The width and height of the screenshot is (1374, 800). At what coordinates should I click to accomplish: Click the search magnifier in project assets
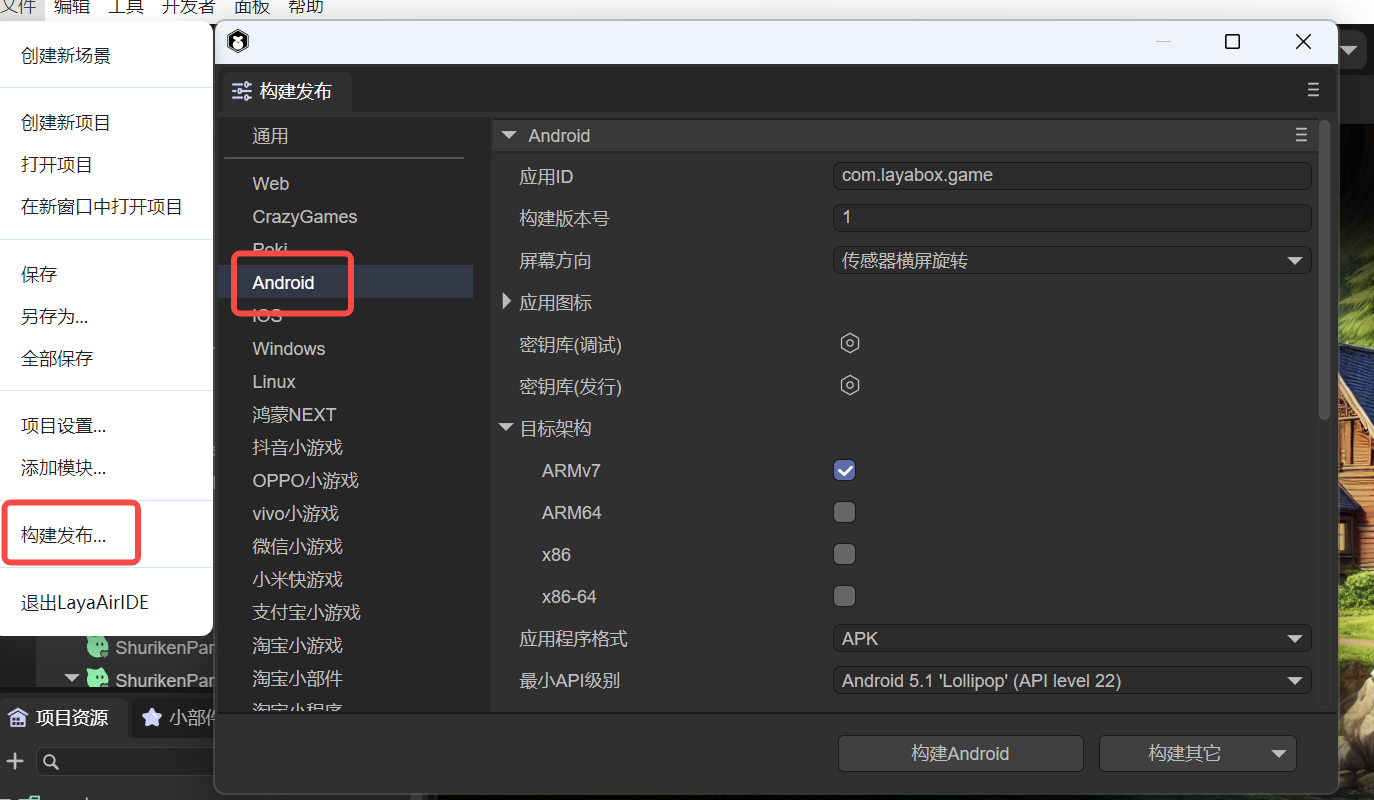point(51,762)
